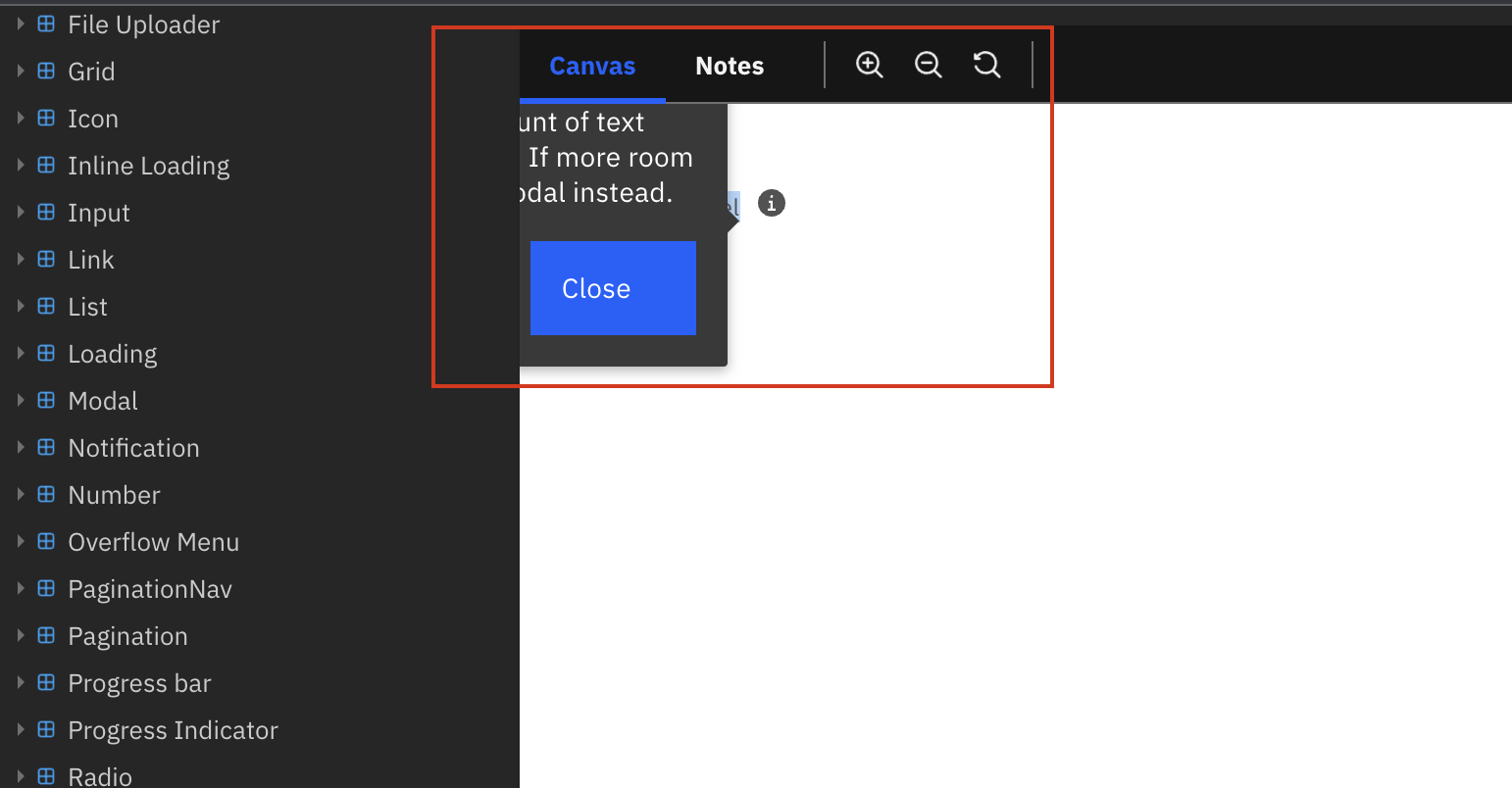
Task: Open the Progress Indicator story in sidebar
Action: click(174, 731)
